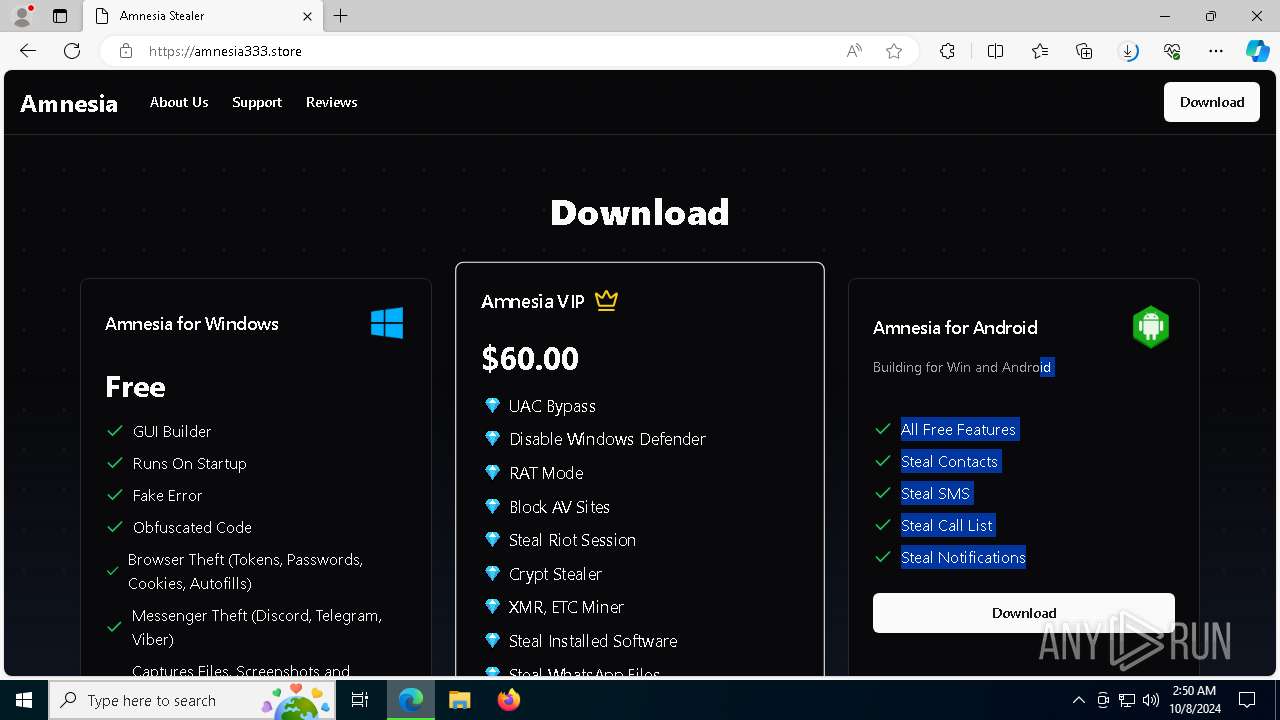This screenshot has height=720, width=1280.
Task: Click the header Download button
Action: coord(1212,102)
